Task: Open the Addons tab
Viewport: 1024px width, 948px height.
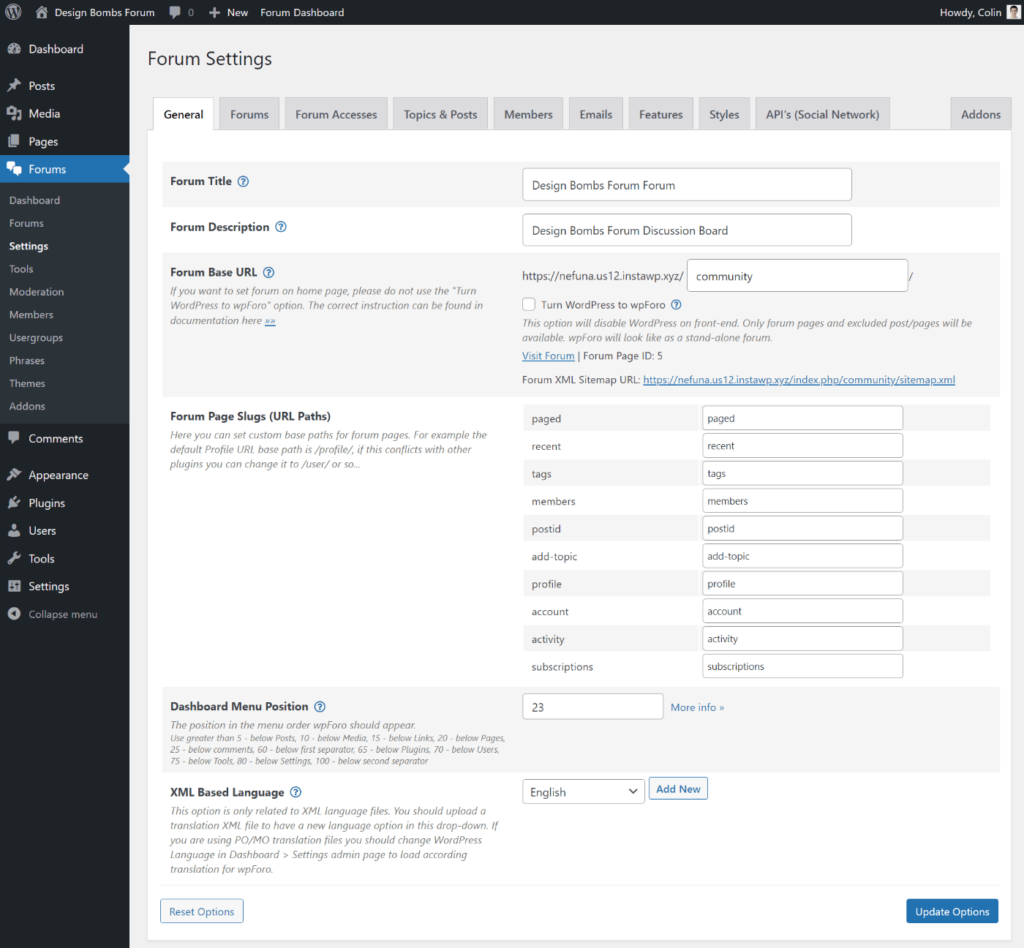Action: tap(981, 114)
